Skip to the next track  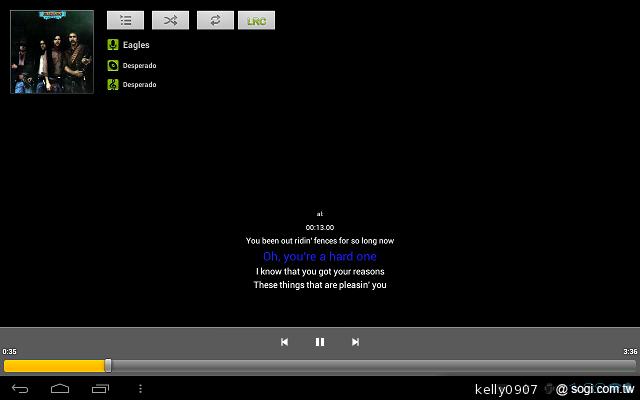click(x=355, y=342)
